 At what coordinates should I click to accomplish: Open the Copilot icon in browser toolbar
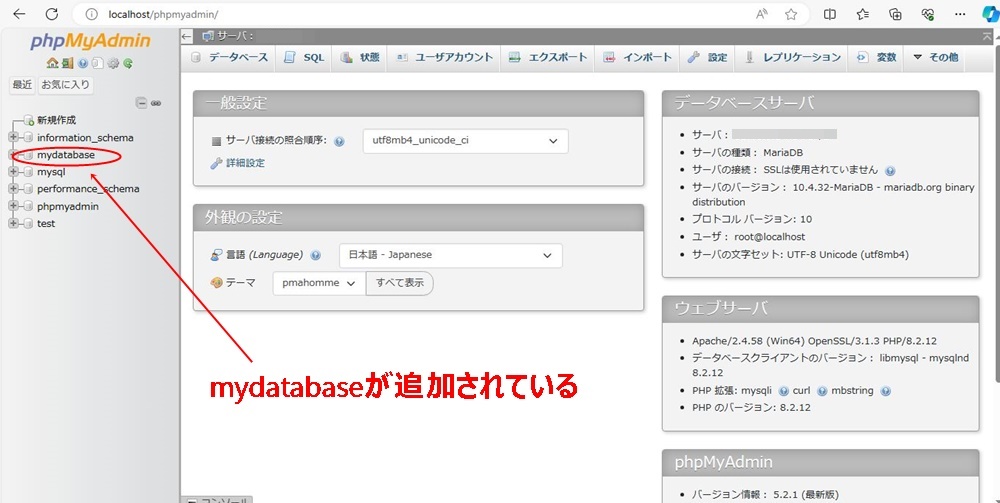click(989, 15)
